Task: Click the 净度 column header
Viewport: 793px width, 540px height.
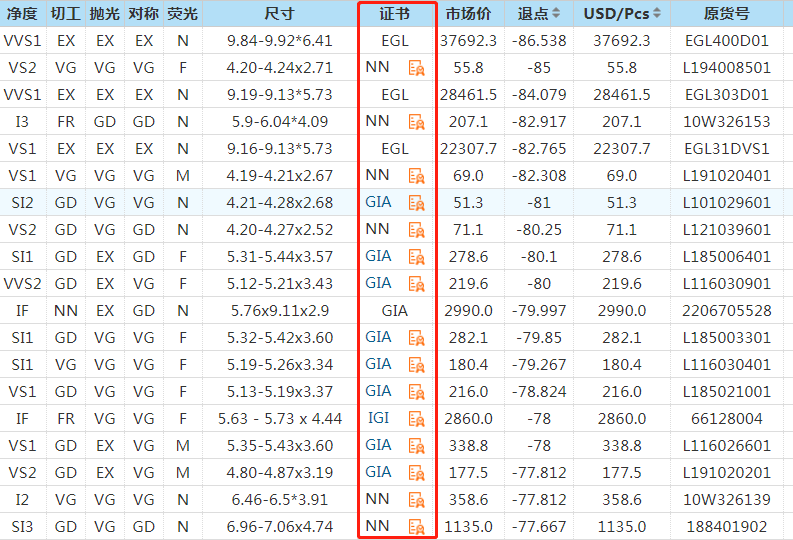Action: coord(22,14)
